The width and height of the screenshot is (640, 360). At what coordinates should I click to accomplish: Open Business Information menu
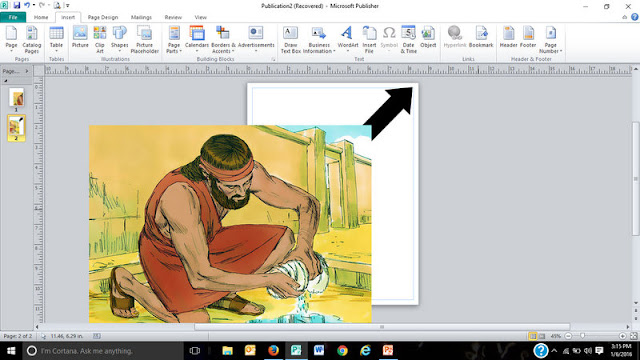[x=319, y=39]
